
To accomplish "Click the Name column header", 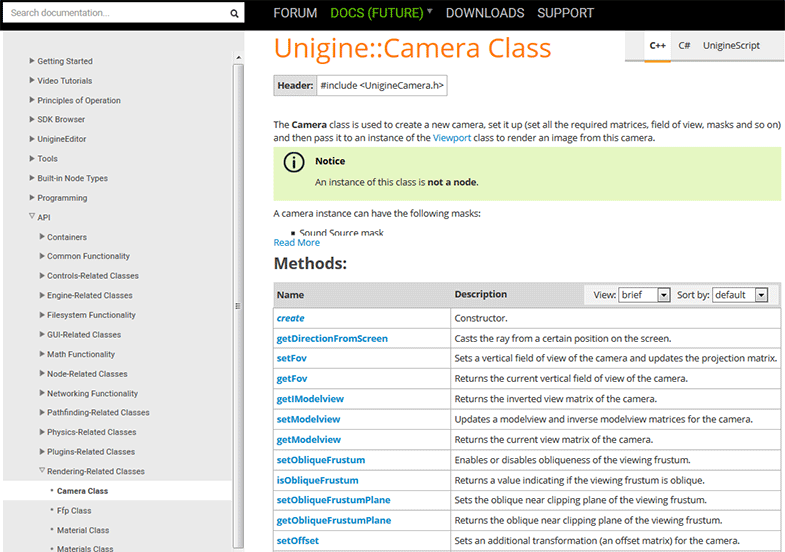I will coord(290,295).
